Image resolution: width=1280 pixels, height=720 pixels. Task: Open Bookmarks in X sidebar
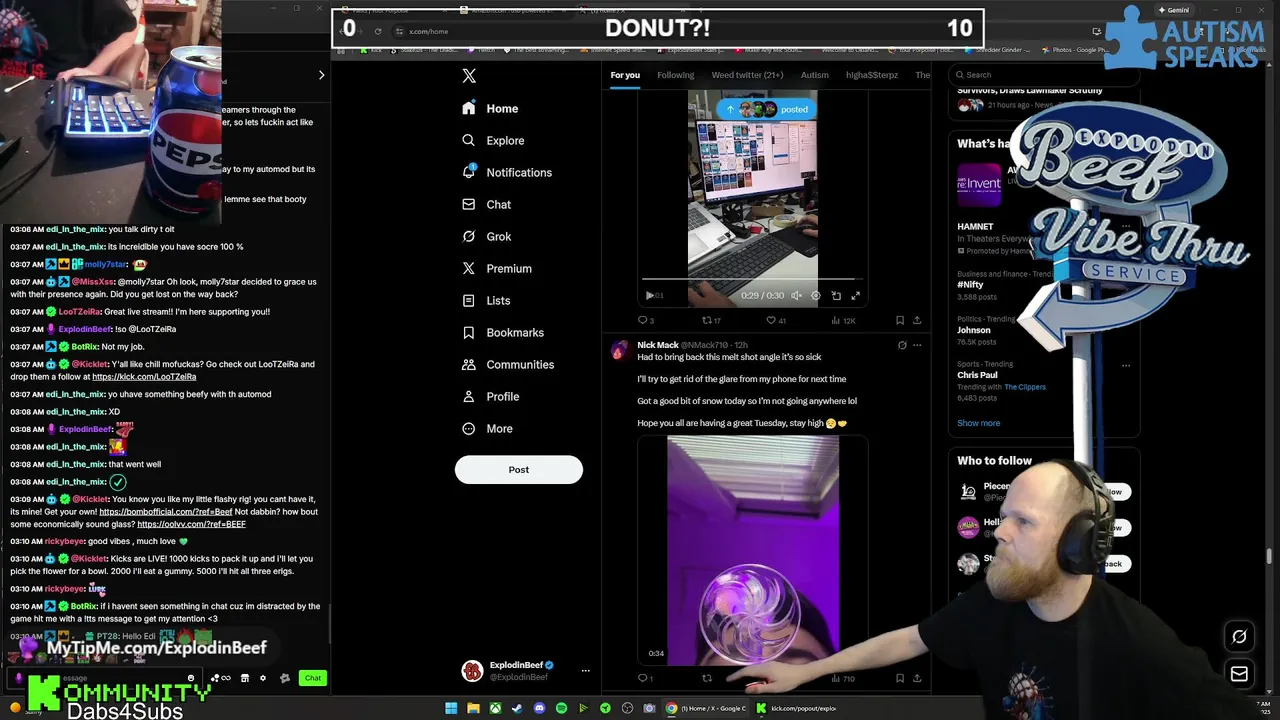(x=502, y=332)
